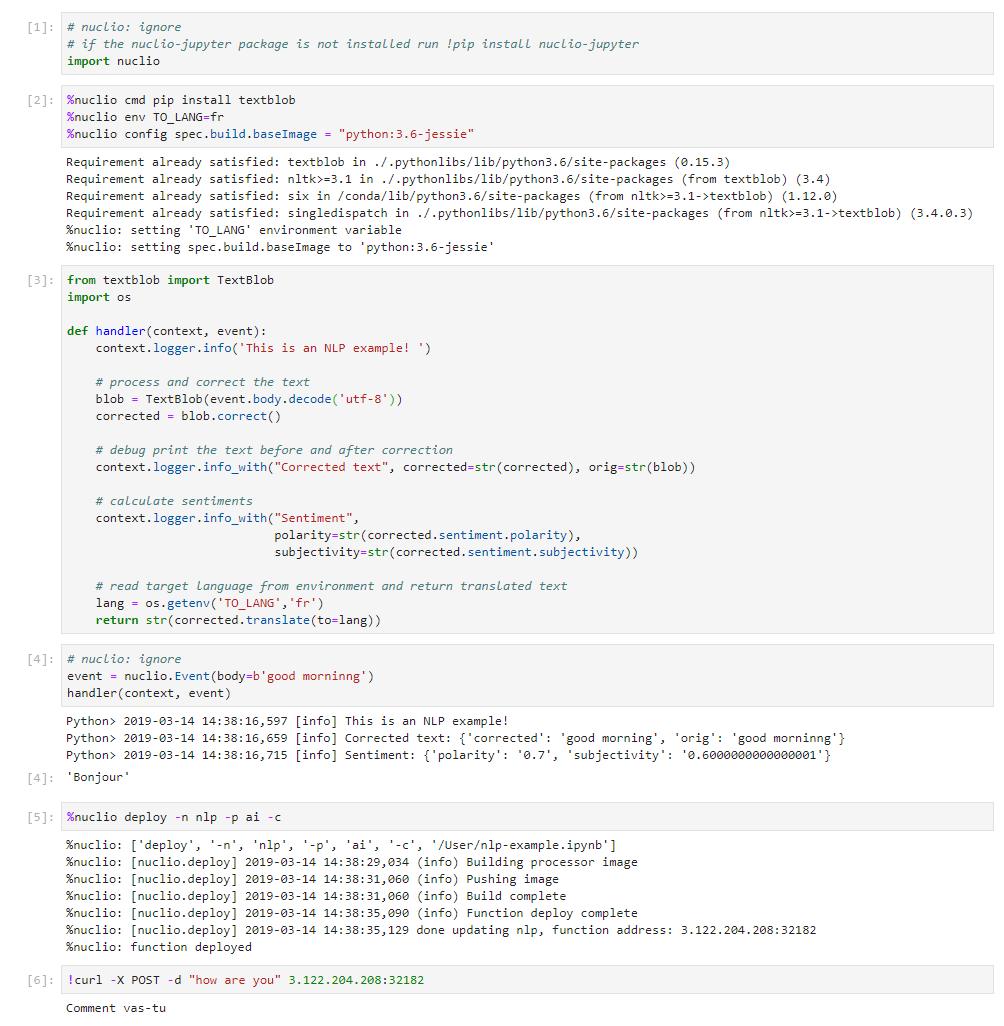1004x1026 pixels.
Task: Click the 'Comment vas-tu' output
Action: point(116,1008)
